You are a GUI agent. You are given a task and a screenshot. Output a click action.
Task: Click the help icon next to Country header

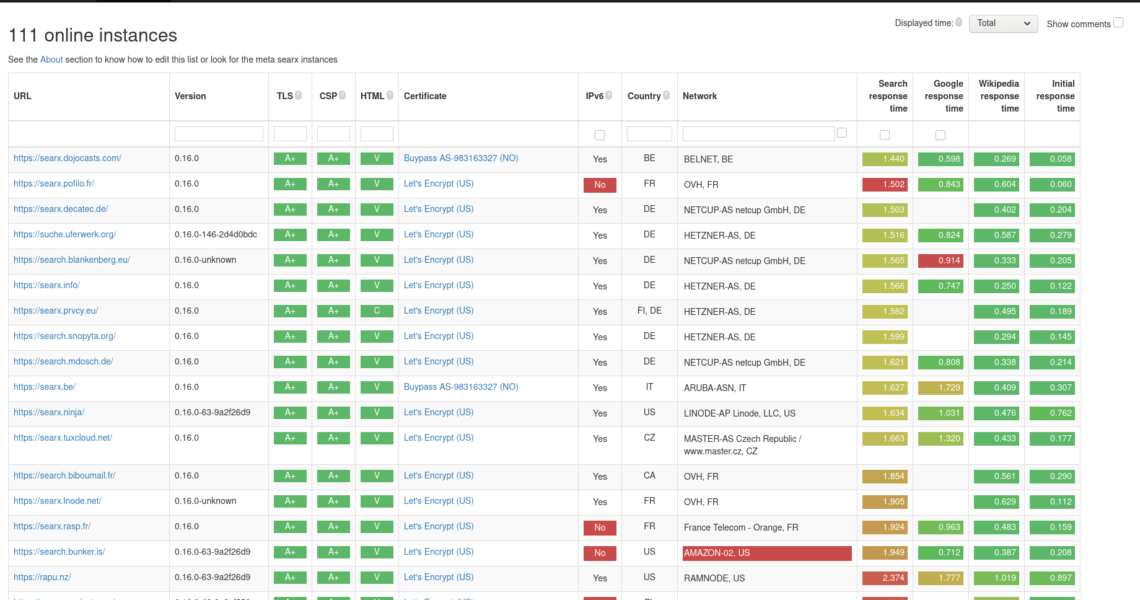pyautogui.click(x=666, y=96)
